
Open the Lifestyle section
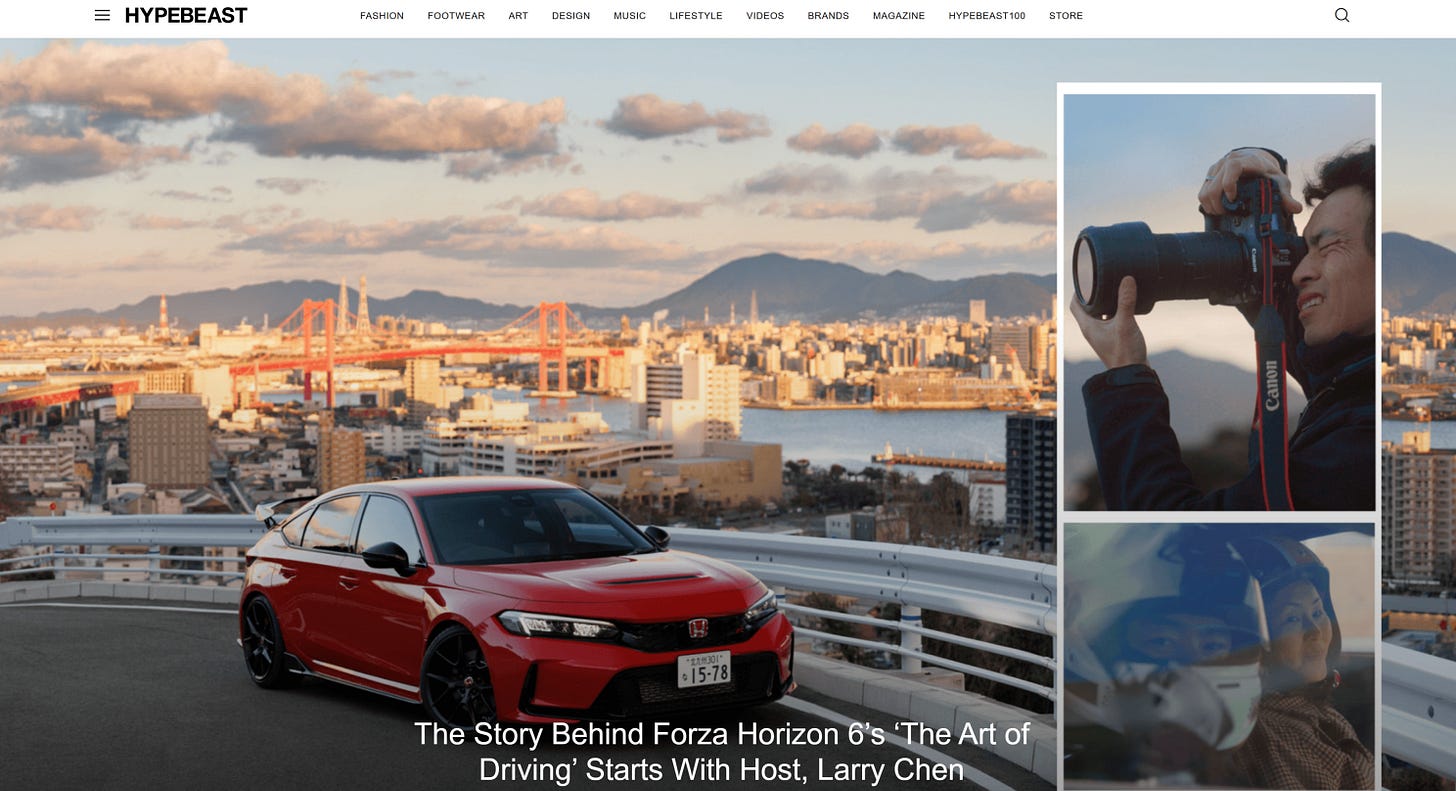coord(696,16)
